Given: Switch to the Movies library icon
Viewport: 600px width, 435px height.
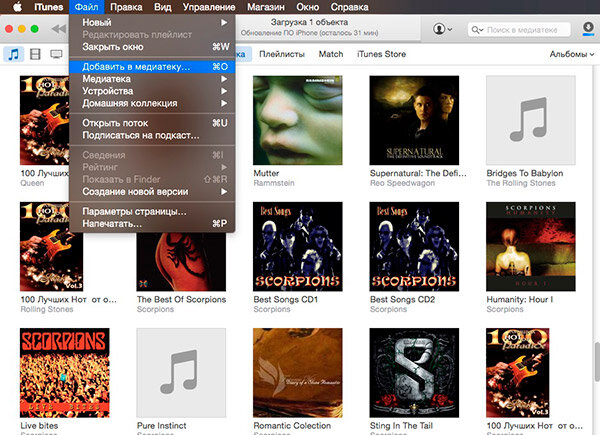Looking at the screenshot, I should coord(35,54).
